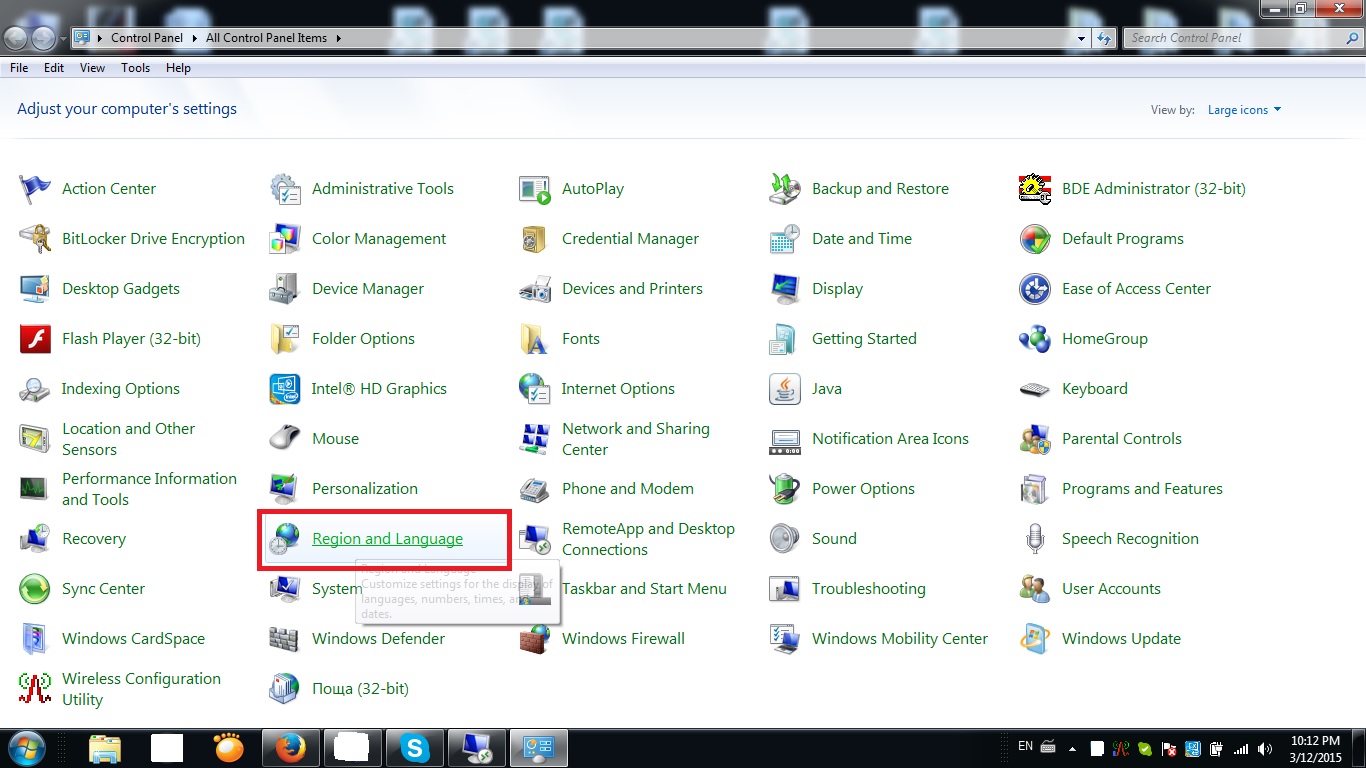Open the Sync Center green icon
The image size is (1366, 768).
(x=35, y=588)
